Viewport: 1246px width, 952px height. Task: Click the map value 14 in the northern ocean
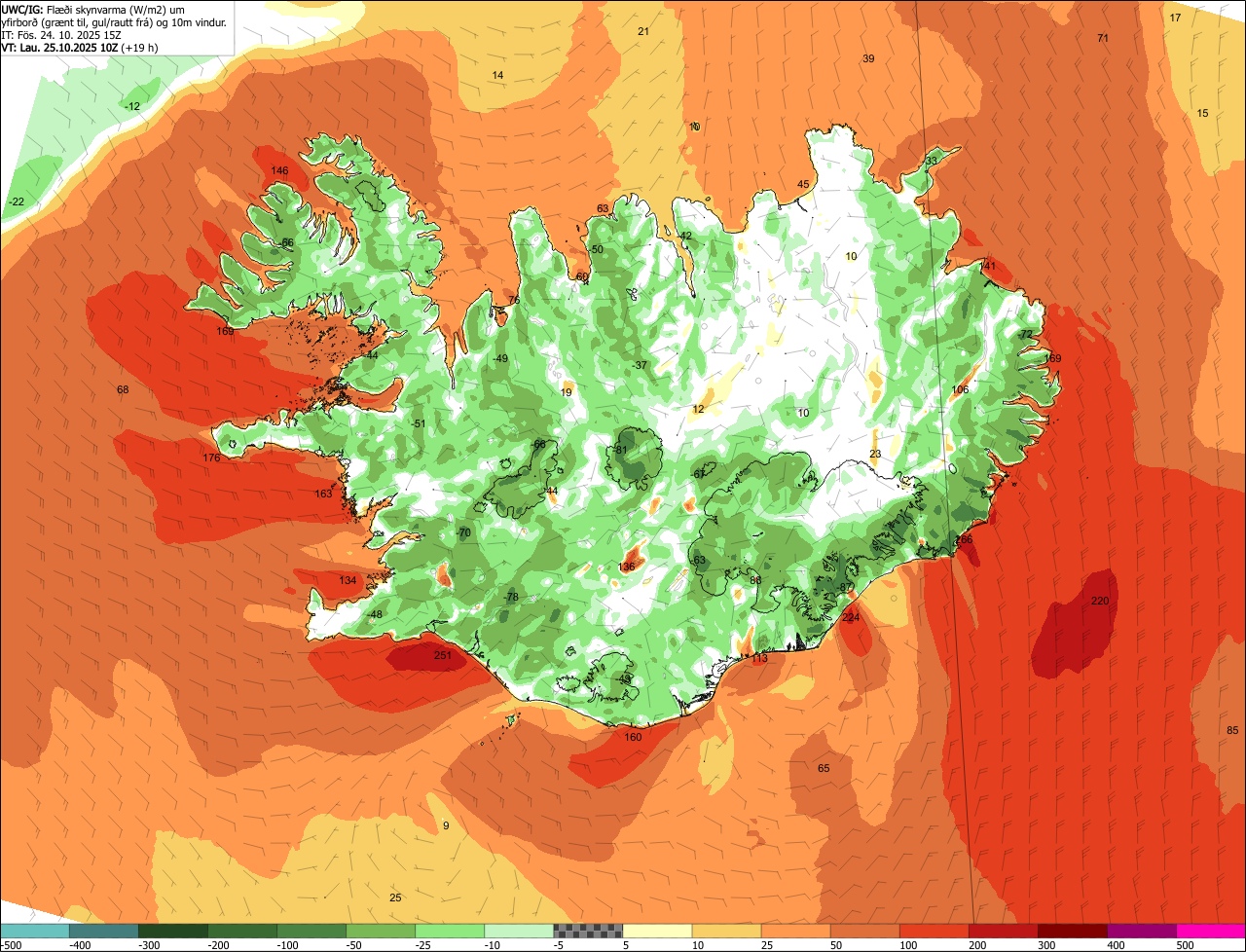coord(497,75)
